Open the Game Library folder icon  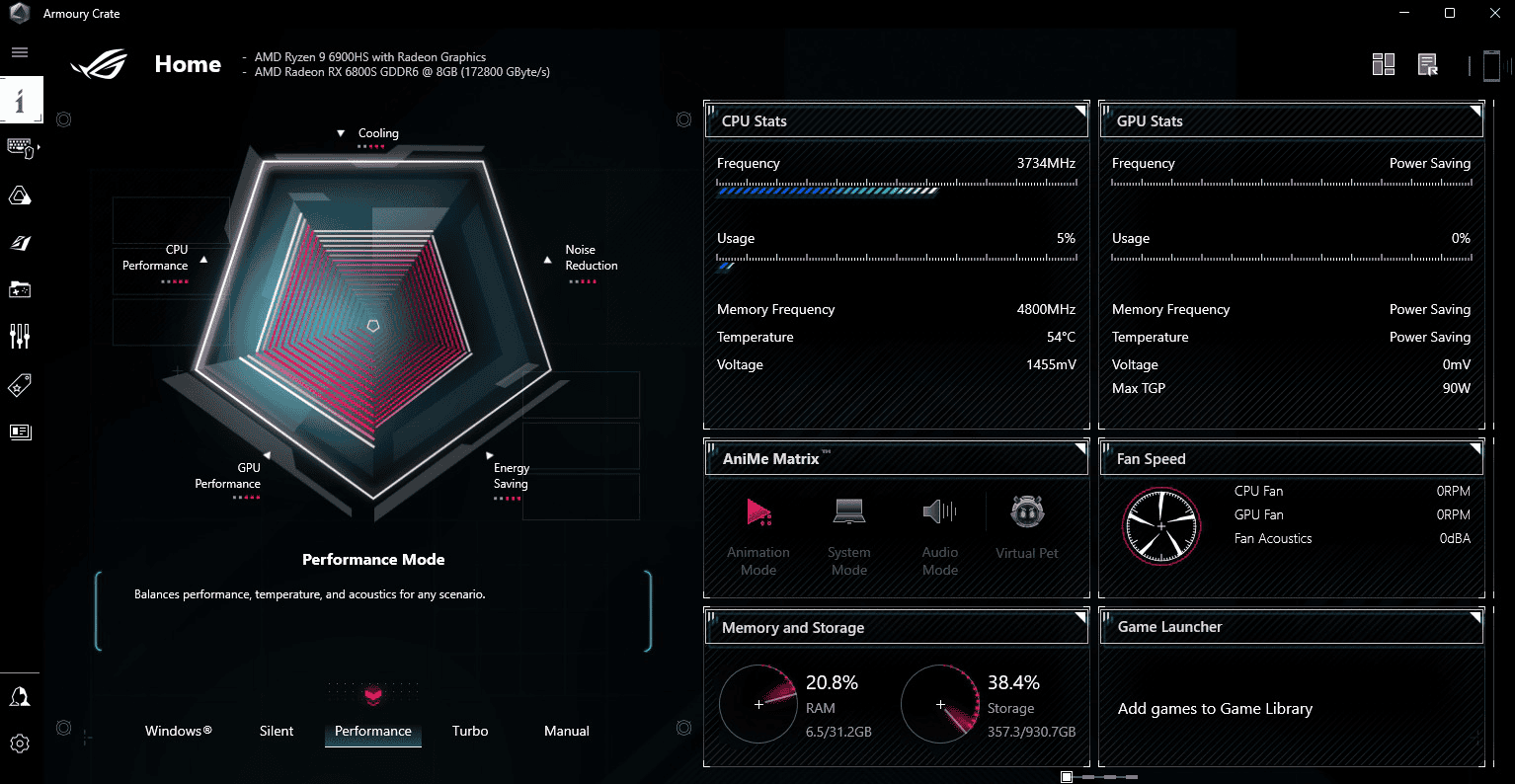[20, 289]
